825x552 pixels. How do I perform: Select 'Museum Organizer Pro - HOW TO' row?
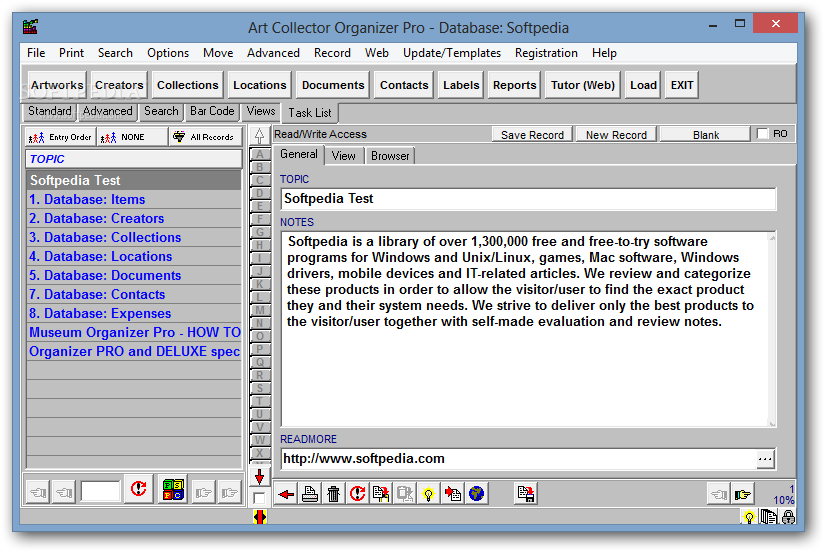point(134,332)
